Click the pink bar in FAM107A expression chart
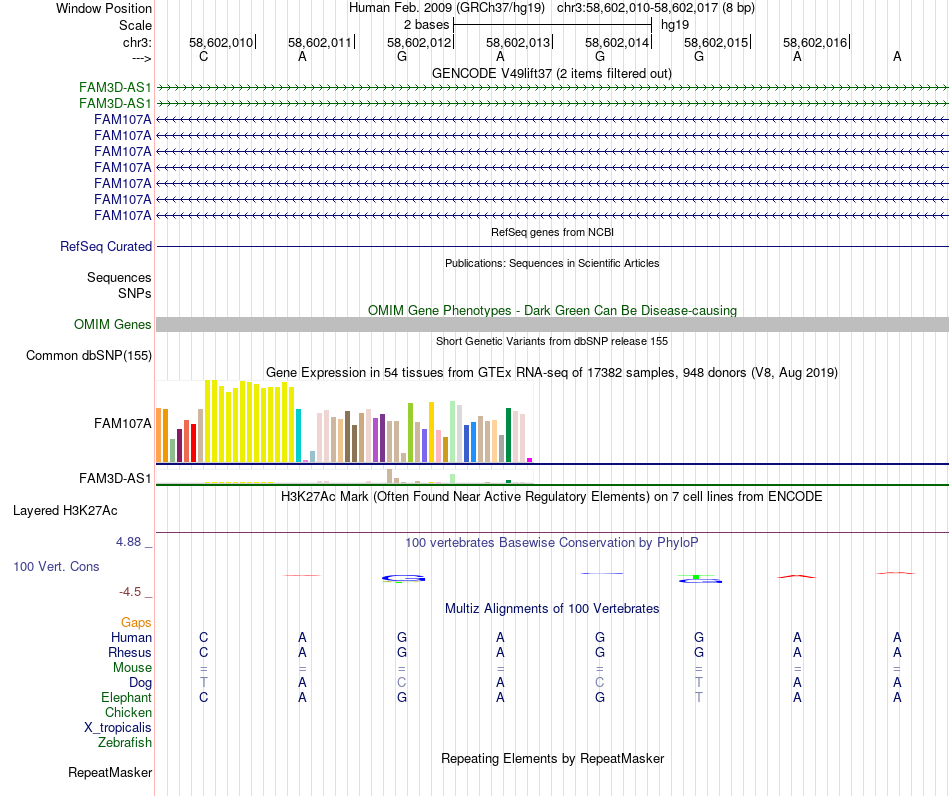The width and height of the screenshot is (950, 796). 439,446
